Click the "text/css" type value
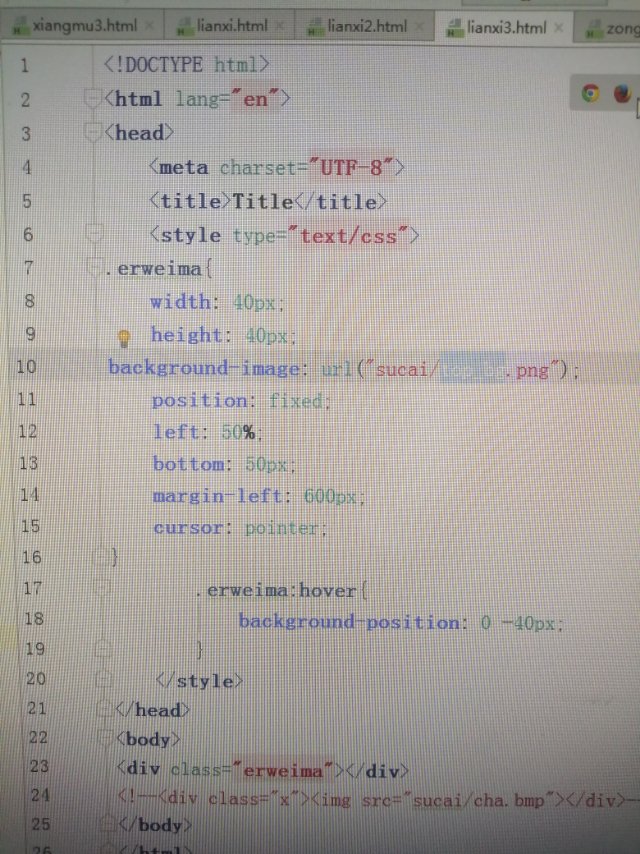Screen dimensions: 640x854 [348, 236]
